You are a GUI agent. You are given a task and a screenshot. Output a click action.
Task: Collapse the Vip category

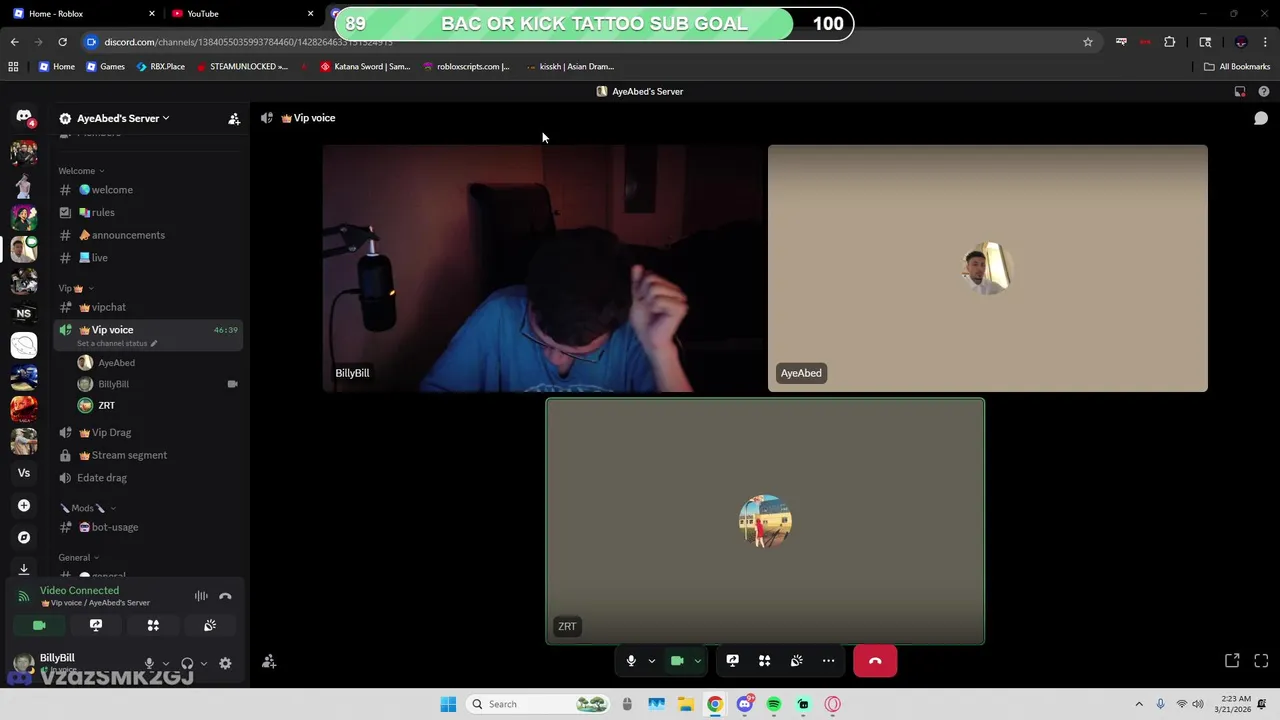pos(76,288)
